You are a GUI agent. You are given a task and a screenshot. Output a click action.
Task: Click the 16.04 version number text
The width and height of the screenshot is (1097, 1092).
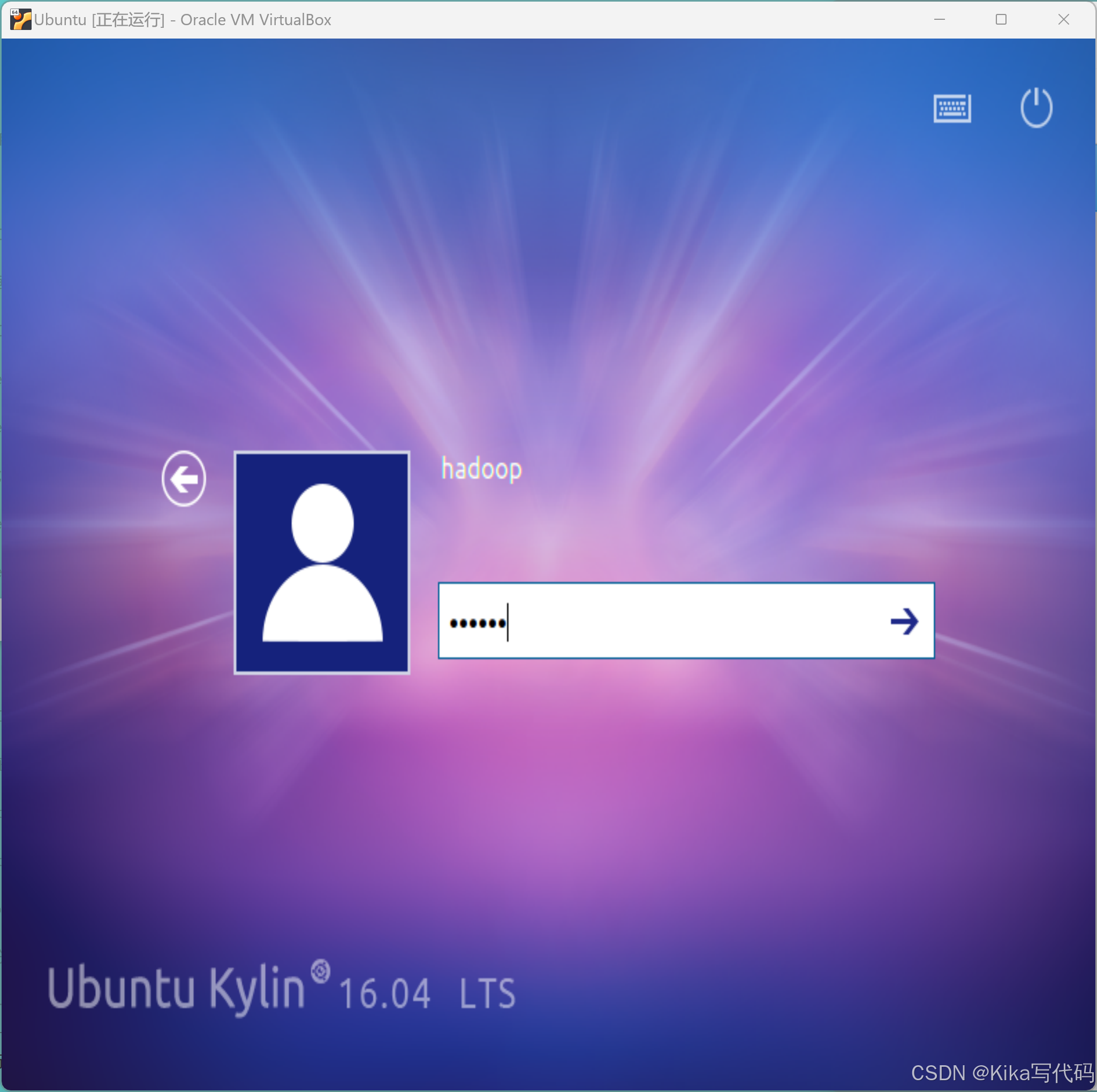(384, 994)
